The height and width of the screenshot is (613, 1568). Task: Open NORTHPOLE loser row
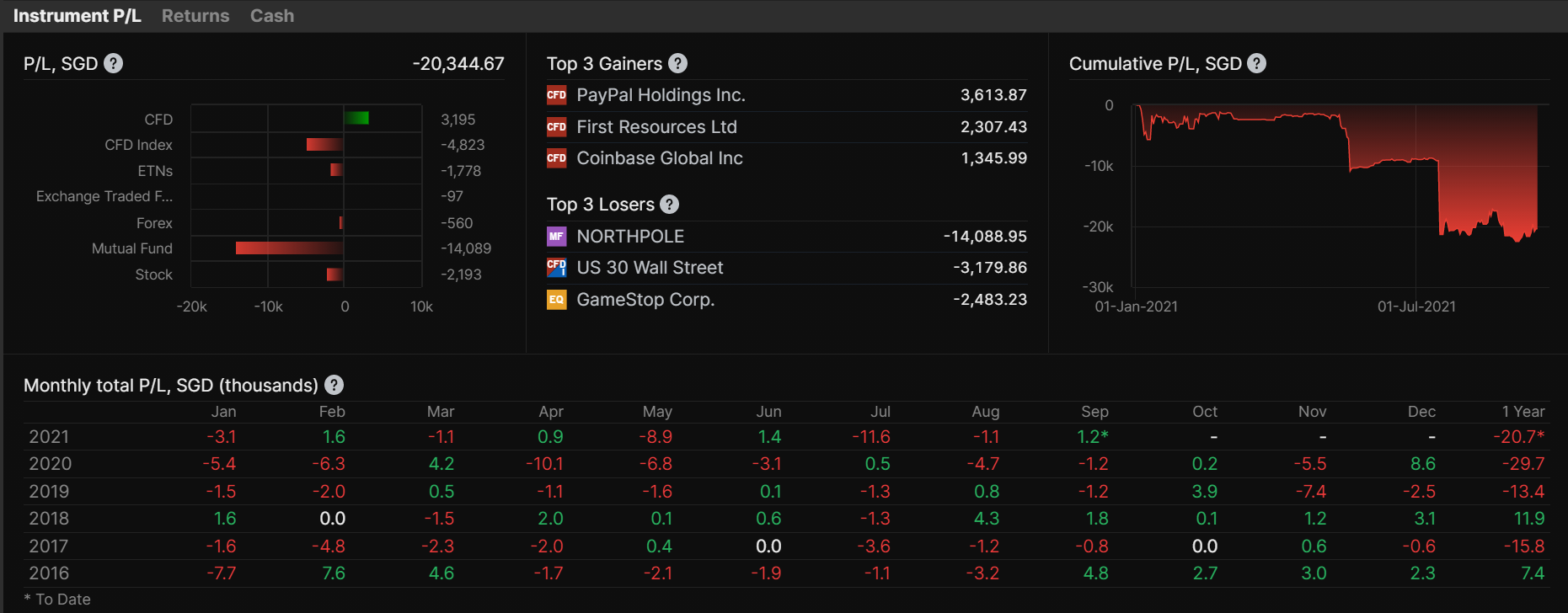pos(787,237)
